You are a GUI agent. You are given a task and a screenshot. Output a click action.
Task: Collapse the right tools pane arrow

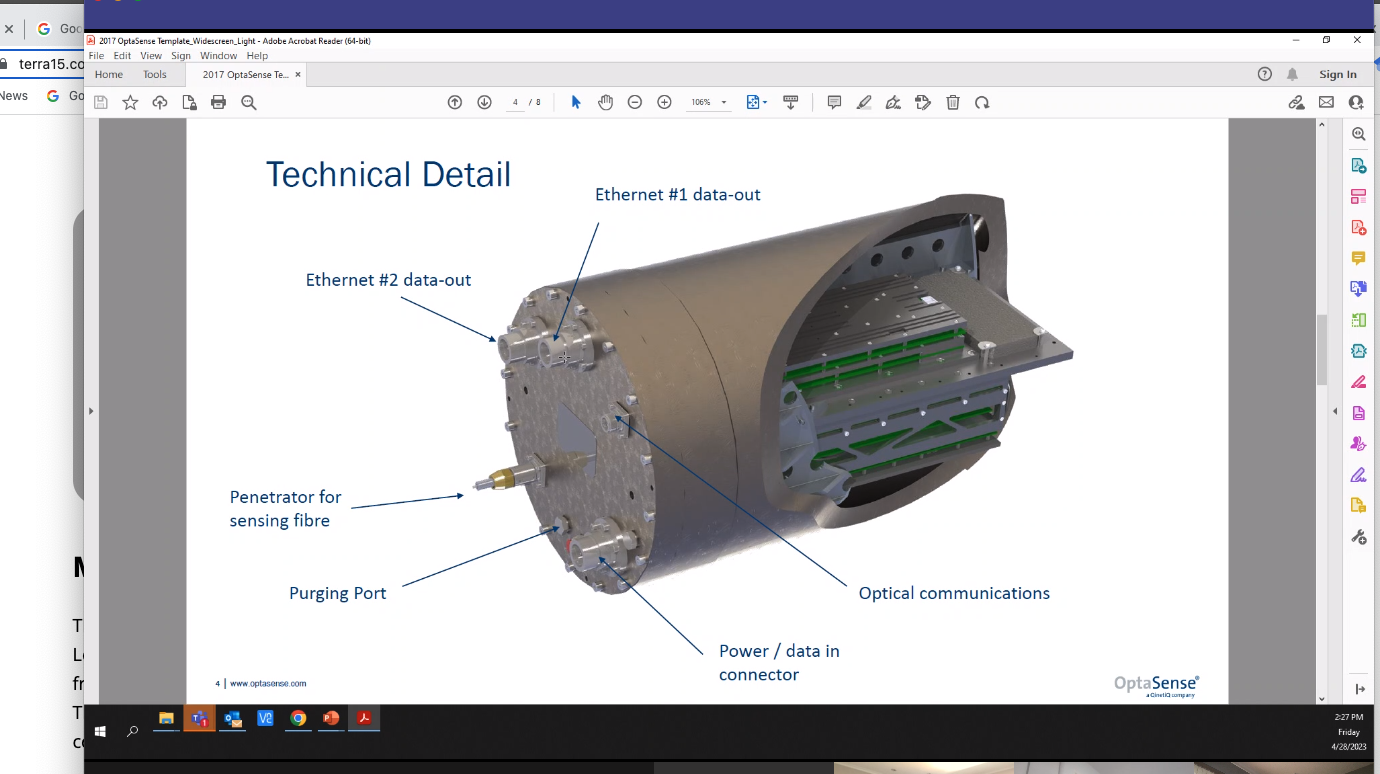tap(1335, 411)
